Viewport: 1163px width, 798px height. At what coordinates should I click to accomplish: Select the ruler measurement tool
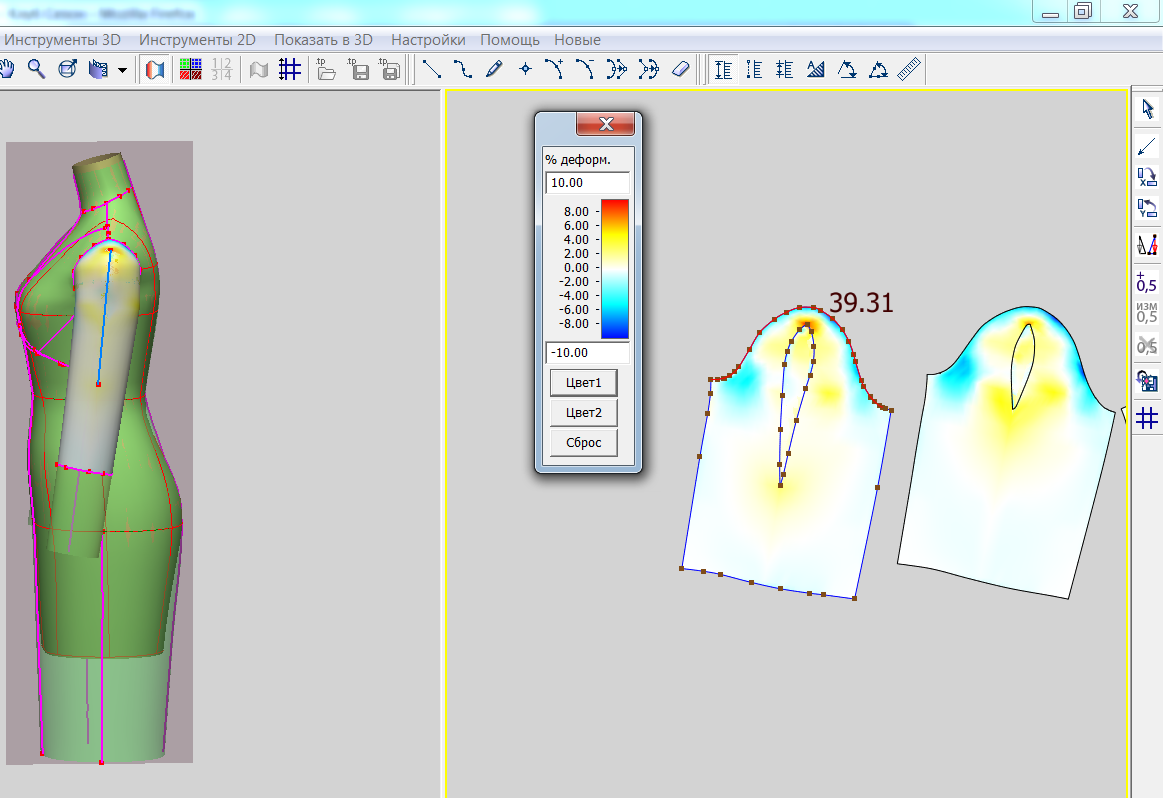click(x=908, y=69)
